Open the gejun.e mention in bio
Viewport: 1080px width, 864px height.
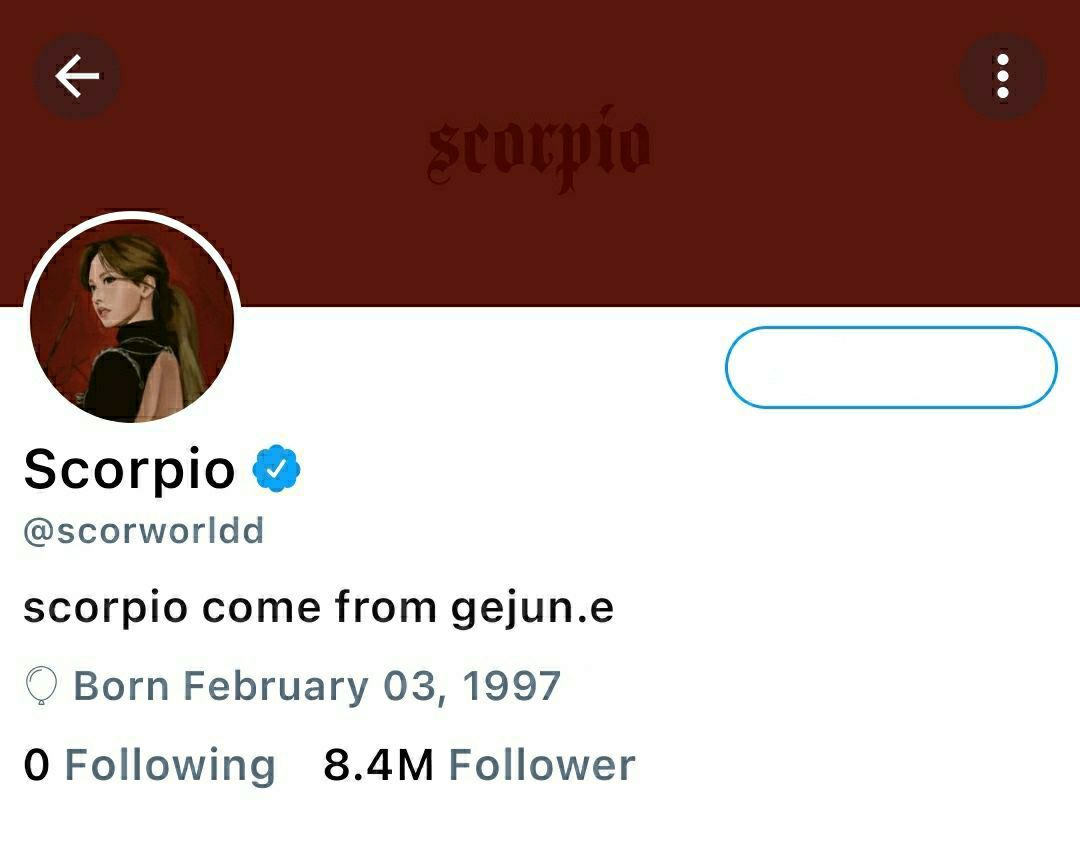point(532,609)
